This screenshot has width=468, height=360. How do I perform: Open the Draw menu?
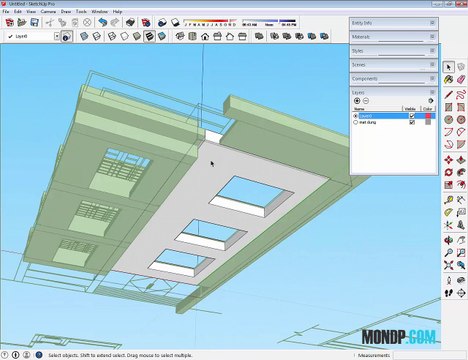(66, 11)
